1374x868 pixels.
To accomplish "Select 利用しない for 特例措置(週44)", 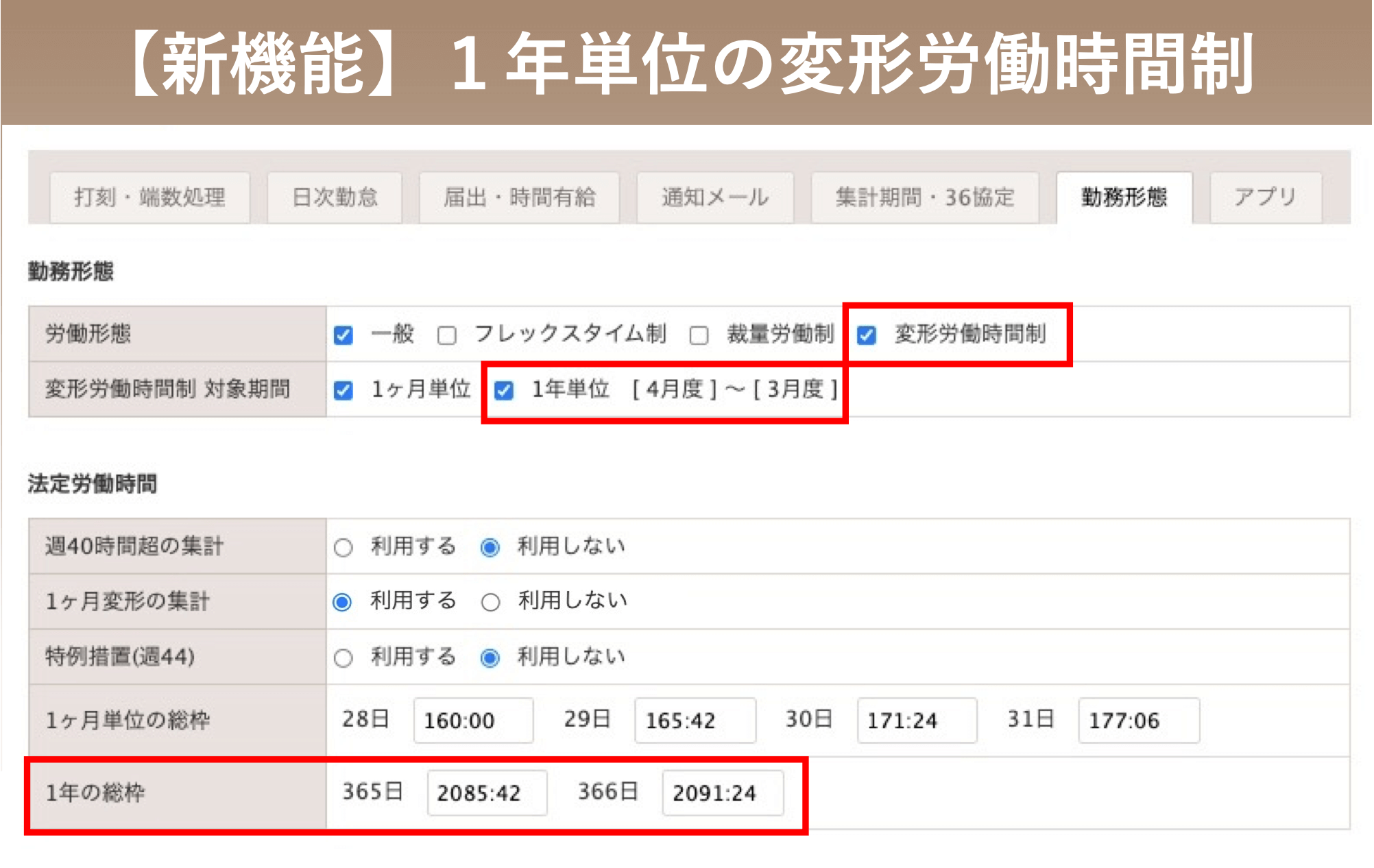I will click(490, 658).
